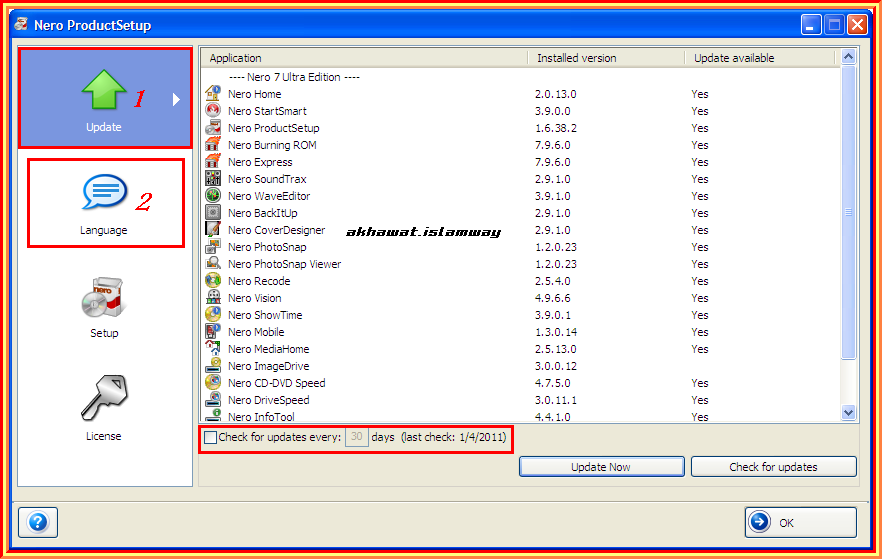Select the Nero SoundTrax application name
882x559 pixels.
[x=267, y=179]
